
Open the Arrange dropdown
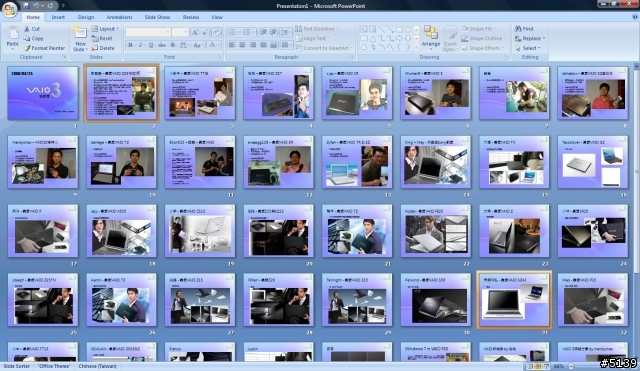coord(431,38)
